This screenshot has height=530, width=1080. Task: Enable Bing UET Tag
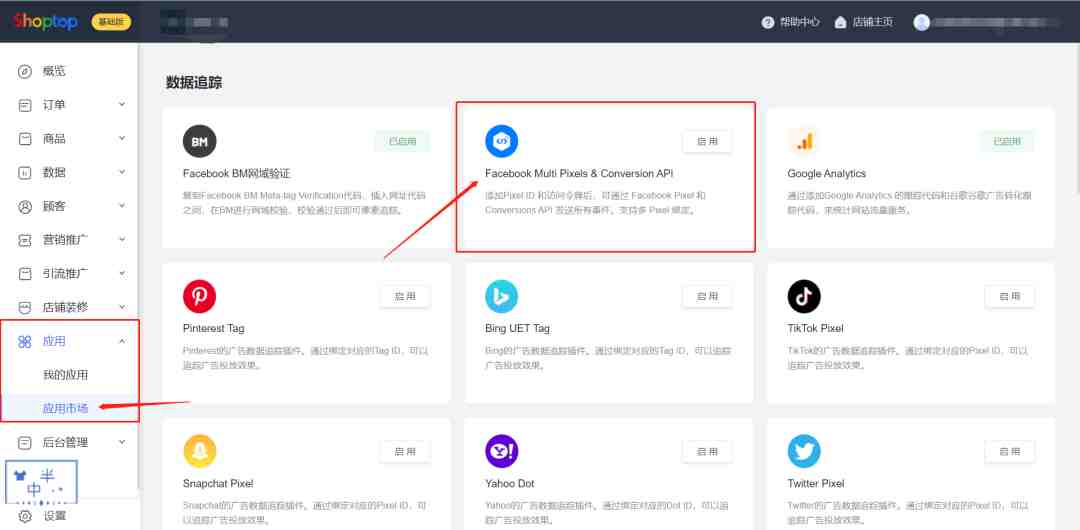tap(707, 296)
